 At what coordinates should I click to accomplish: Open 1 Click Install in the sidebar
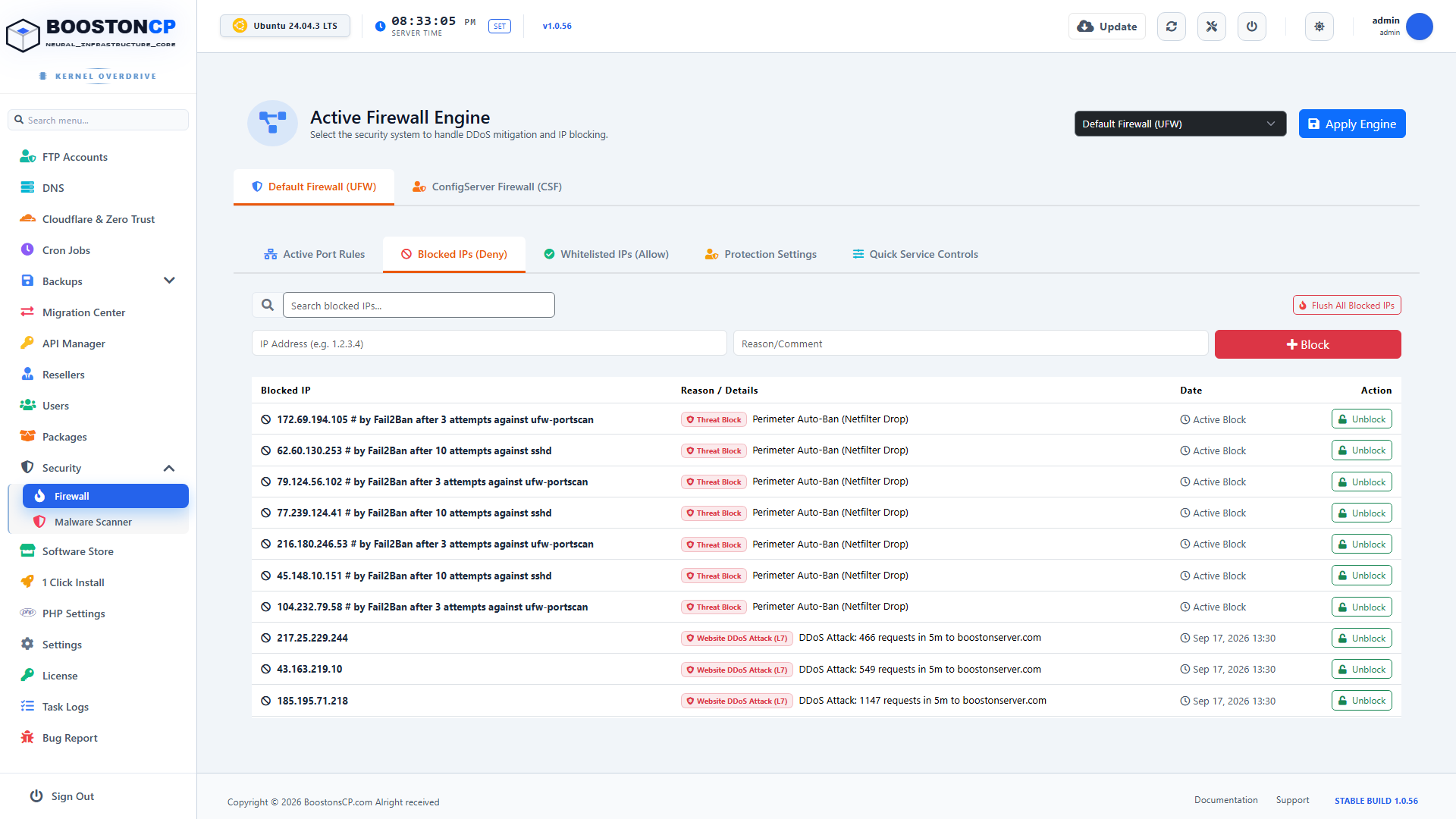point(73,582)
